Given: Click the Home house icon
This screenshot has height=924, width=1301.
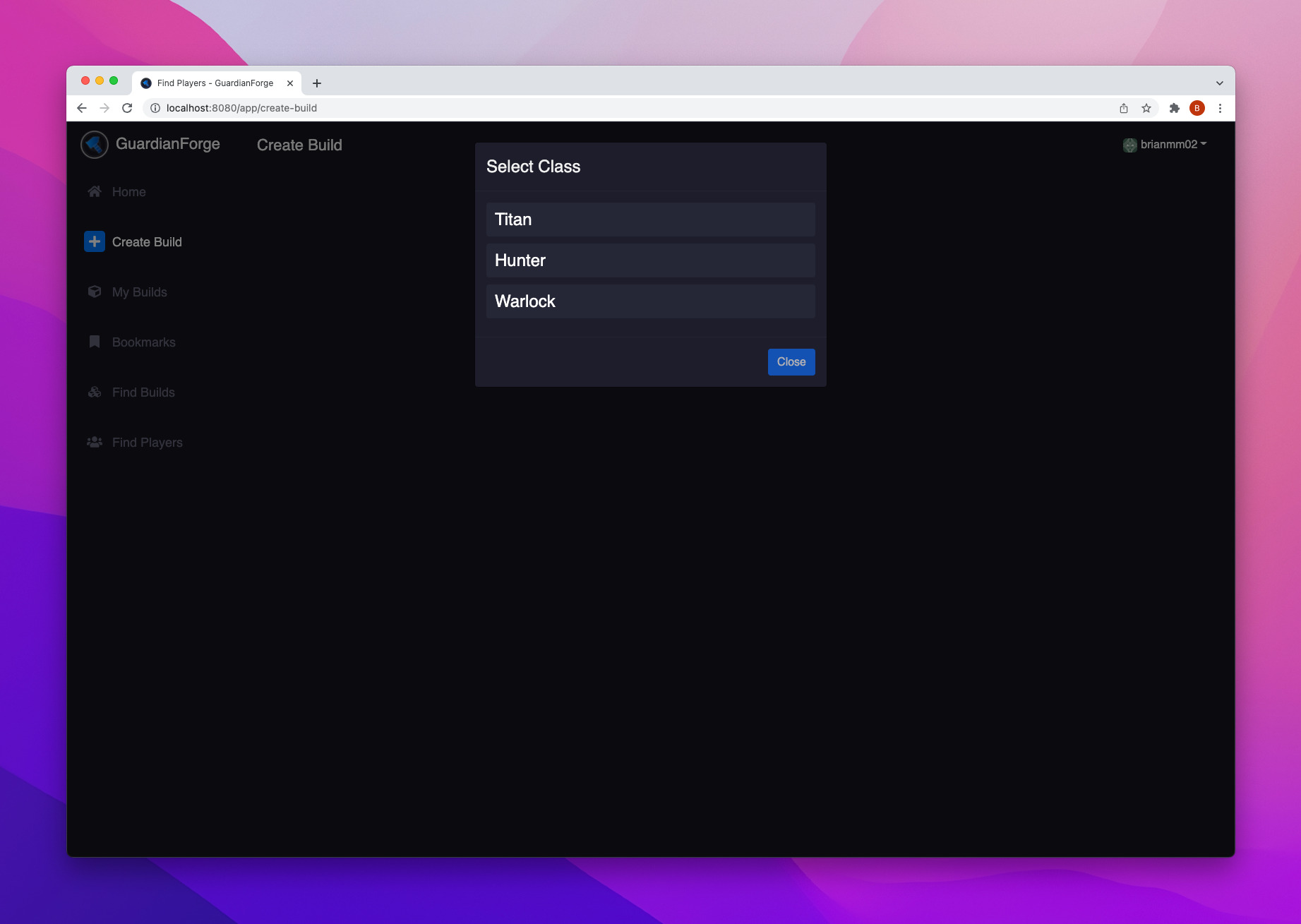Looking at the screenshot, I should 95,191.
